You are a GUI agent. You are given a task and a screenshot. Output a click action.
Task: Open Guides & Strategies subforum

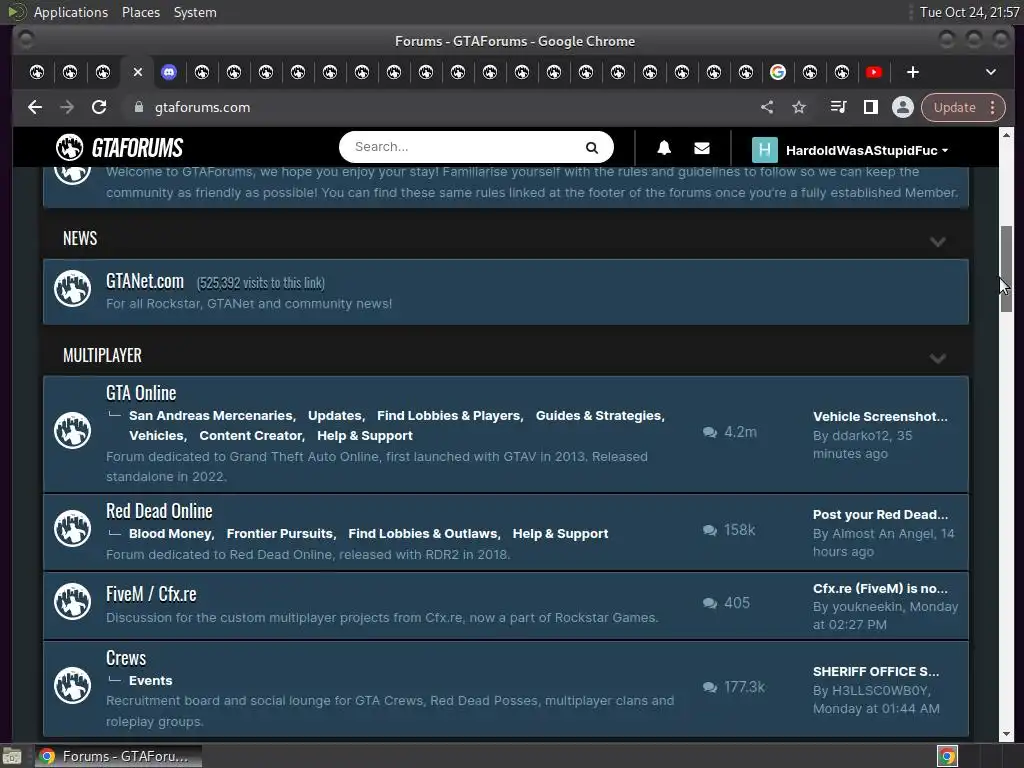pyautogui.click(x=599, y=415)
